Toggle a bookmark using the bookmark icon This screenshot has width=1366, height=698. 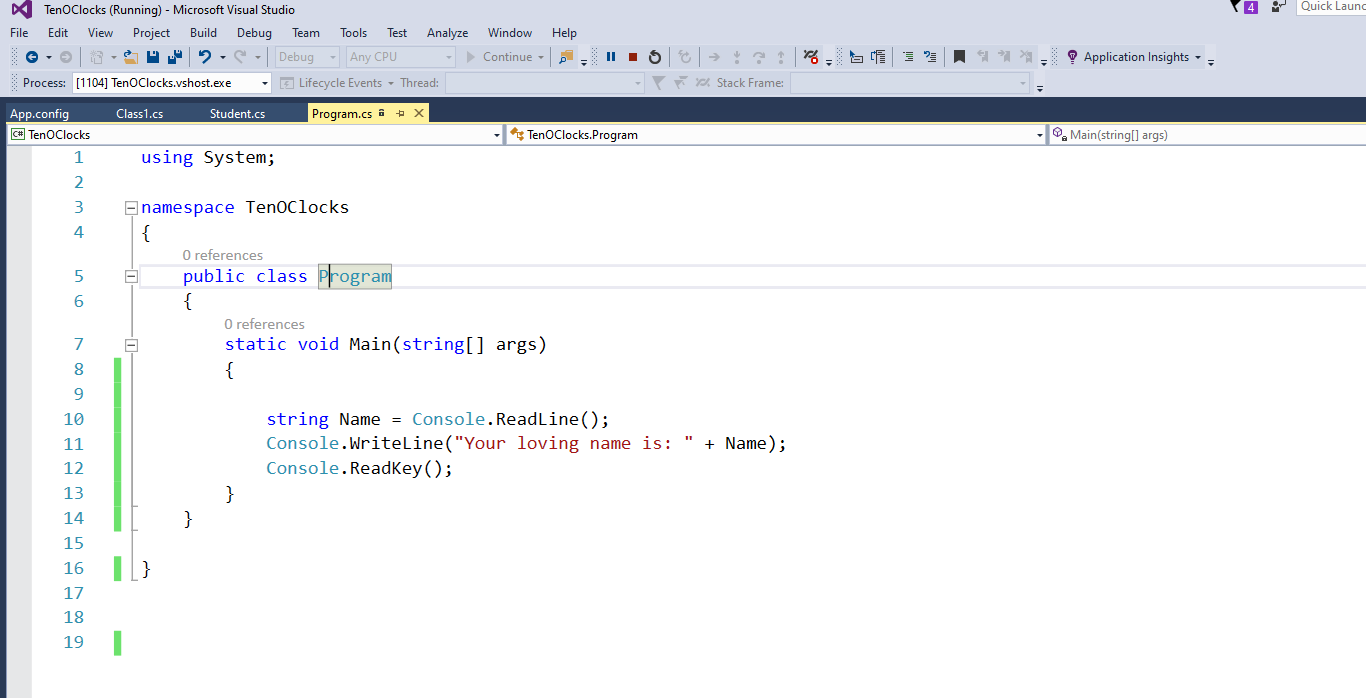pyautogui.click(x=959, y=57)
